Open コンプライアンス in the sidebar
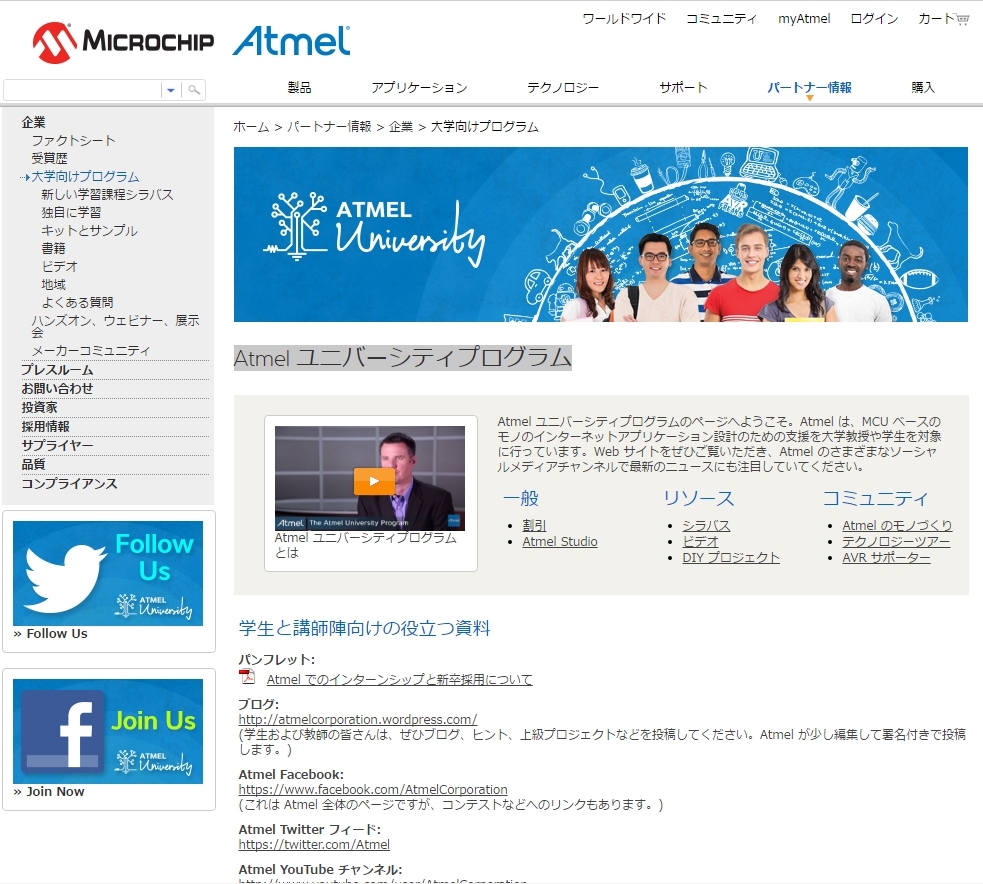This screenshot has height=884, width=983. (69, 484)
